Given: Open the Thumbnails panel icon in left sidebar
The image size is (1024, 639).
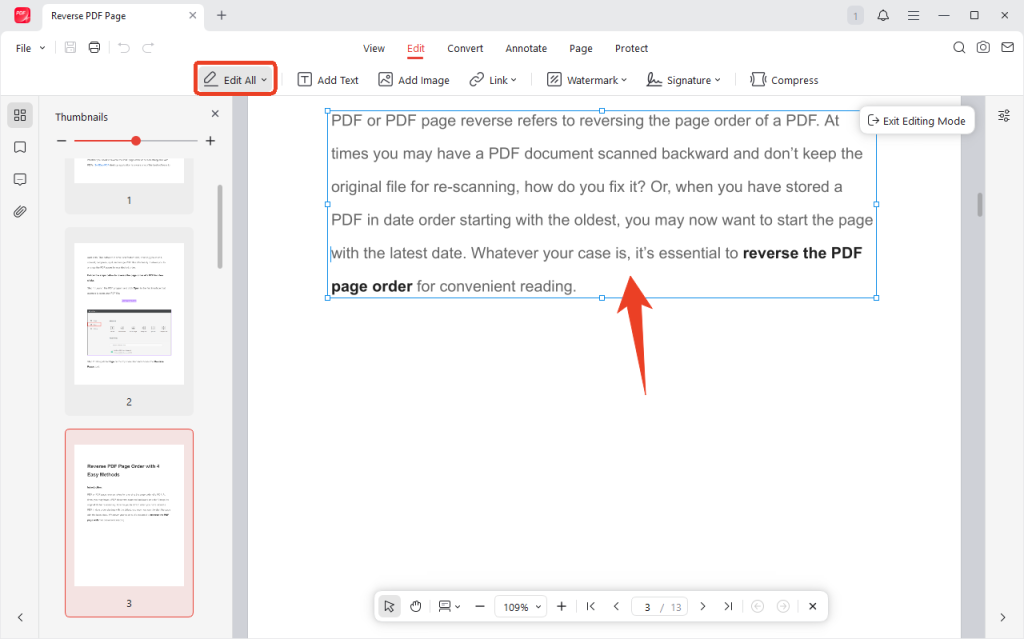Looking at the screenshot, I should 20,115.
